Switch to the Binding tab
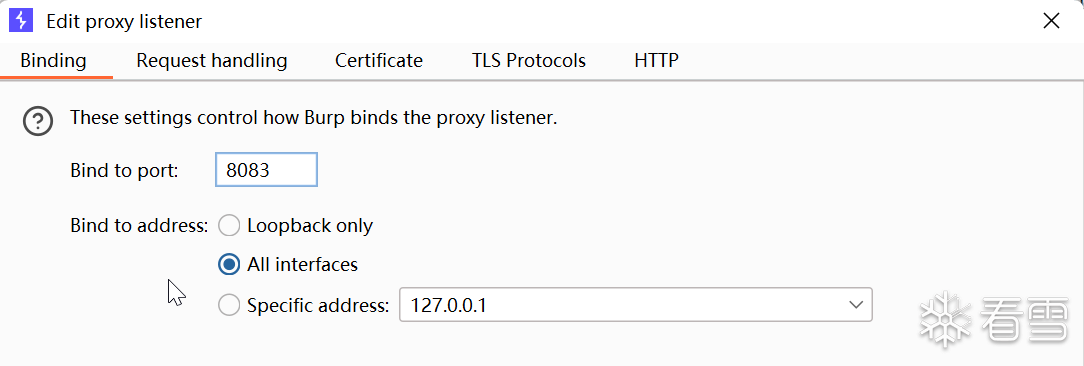This screenshot has width=1084, height=366. pyautogui.click(x=53, y=61)
